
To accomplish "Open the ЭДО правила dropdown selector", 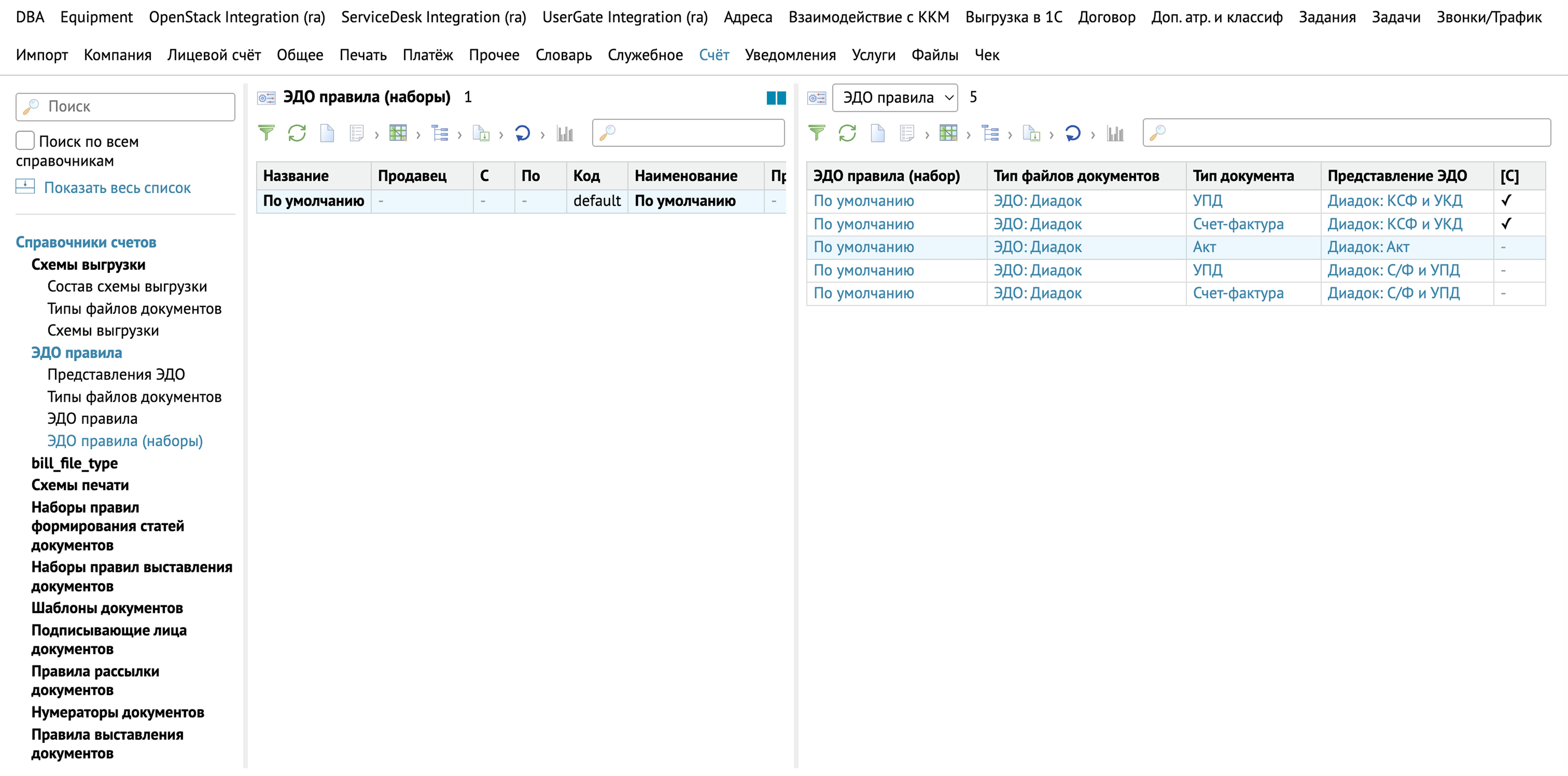I will (x=895, y=98).
